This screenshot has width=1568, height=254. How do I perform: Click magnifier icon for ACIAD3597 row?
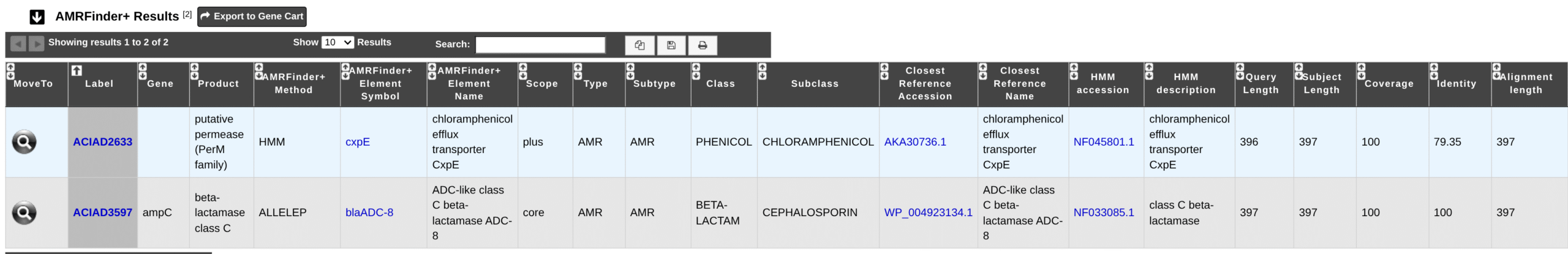click(x=24, y=213)
